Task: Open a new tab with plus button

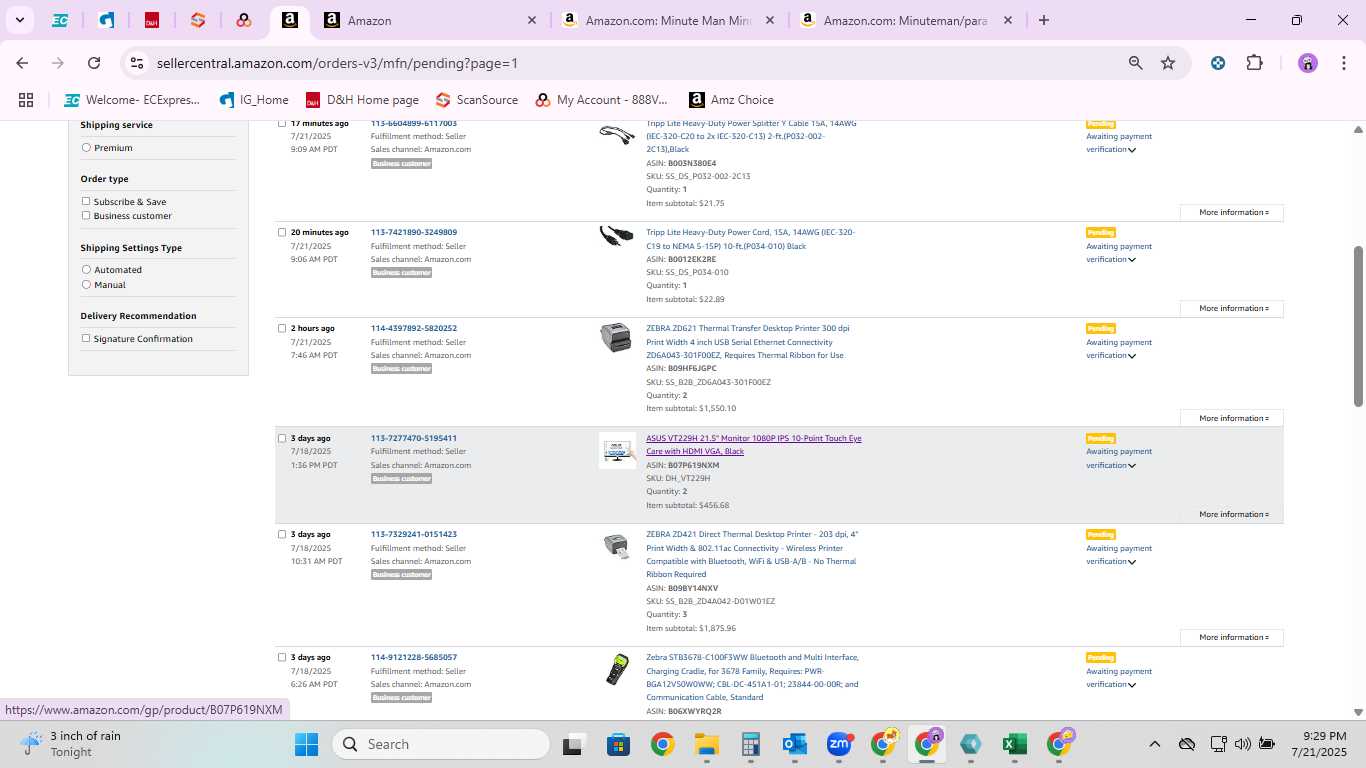Action: coord(1044,20)
